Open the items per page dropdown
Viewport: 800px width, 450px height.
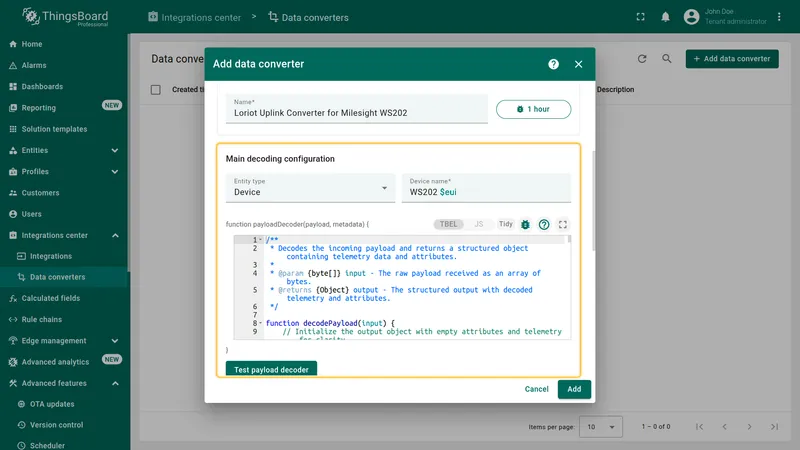[601, 427]
